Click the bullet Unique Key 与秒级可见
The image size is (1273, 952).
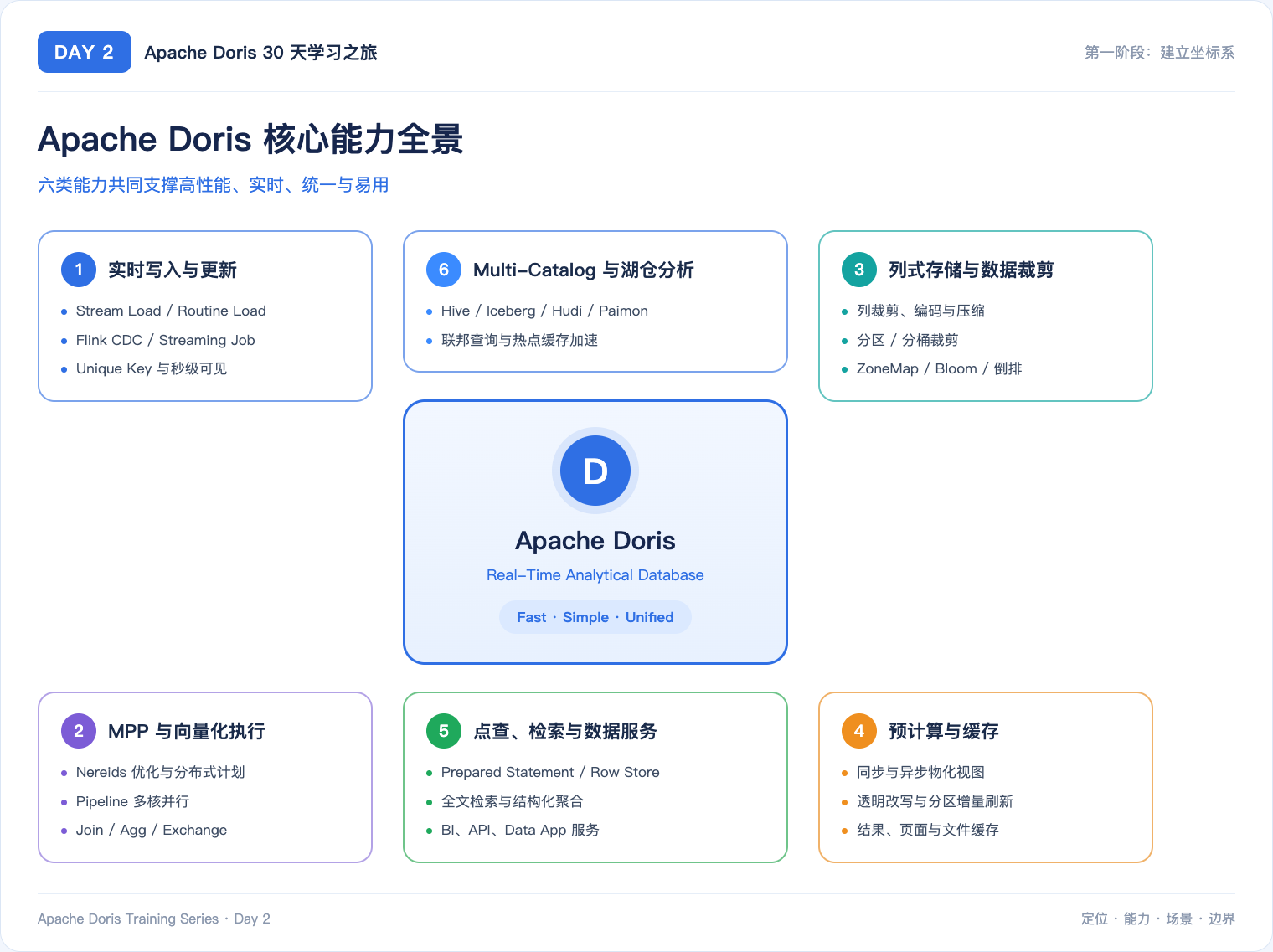(x=152, y=368)
